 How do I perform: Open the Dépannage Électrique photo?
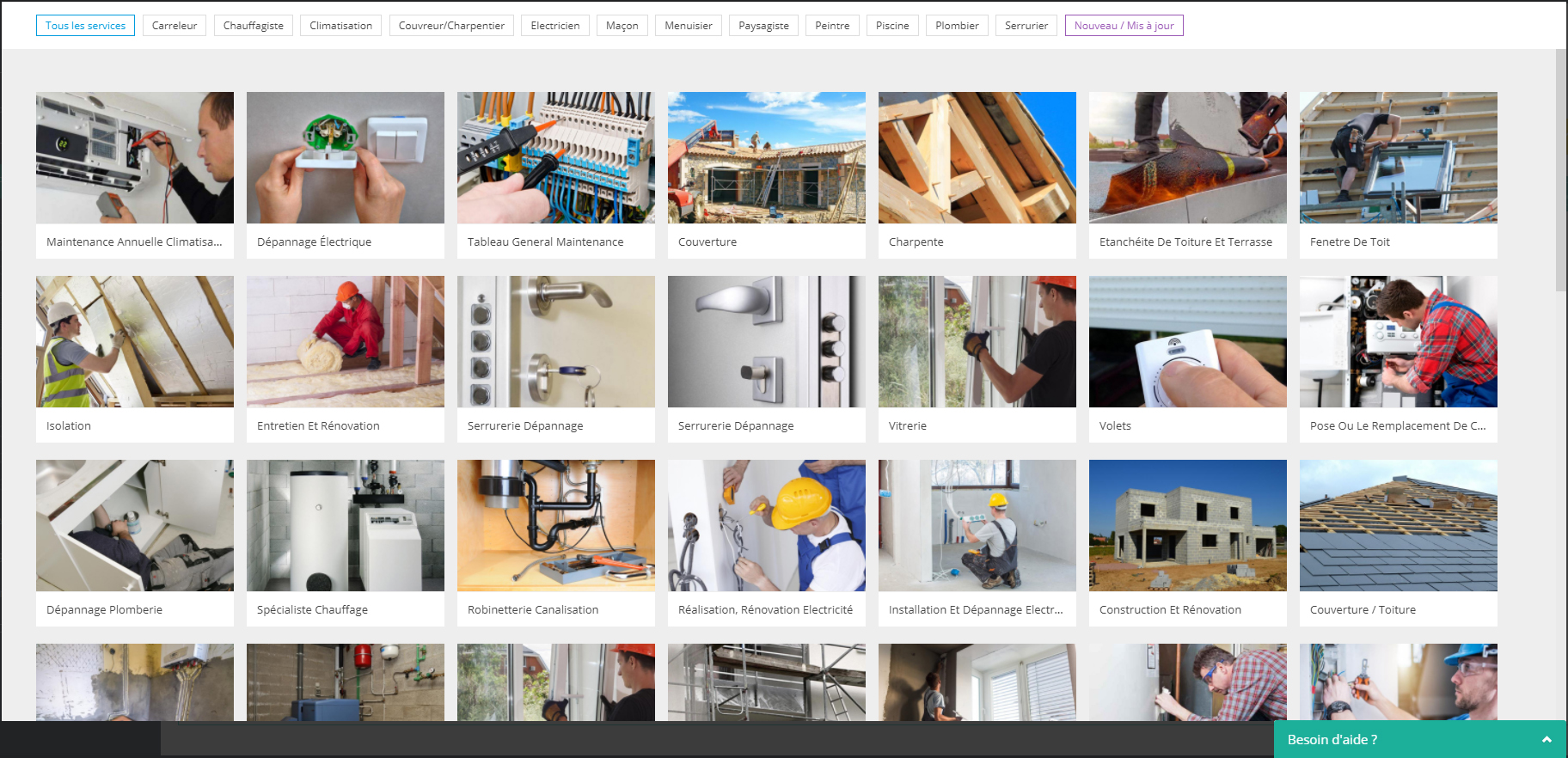(x=346, y=158)
